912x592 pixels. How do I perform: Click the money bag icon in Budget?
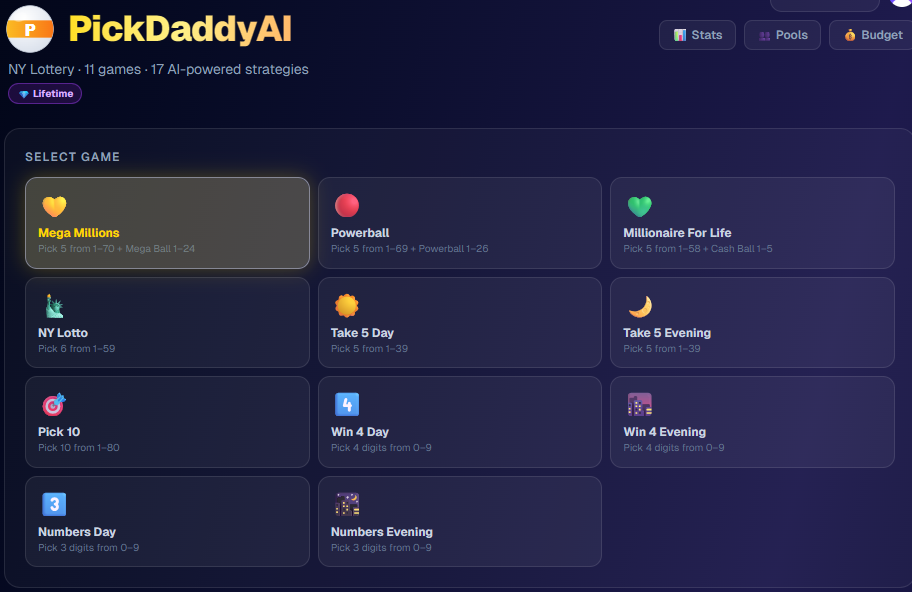pos(850,35)
